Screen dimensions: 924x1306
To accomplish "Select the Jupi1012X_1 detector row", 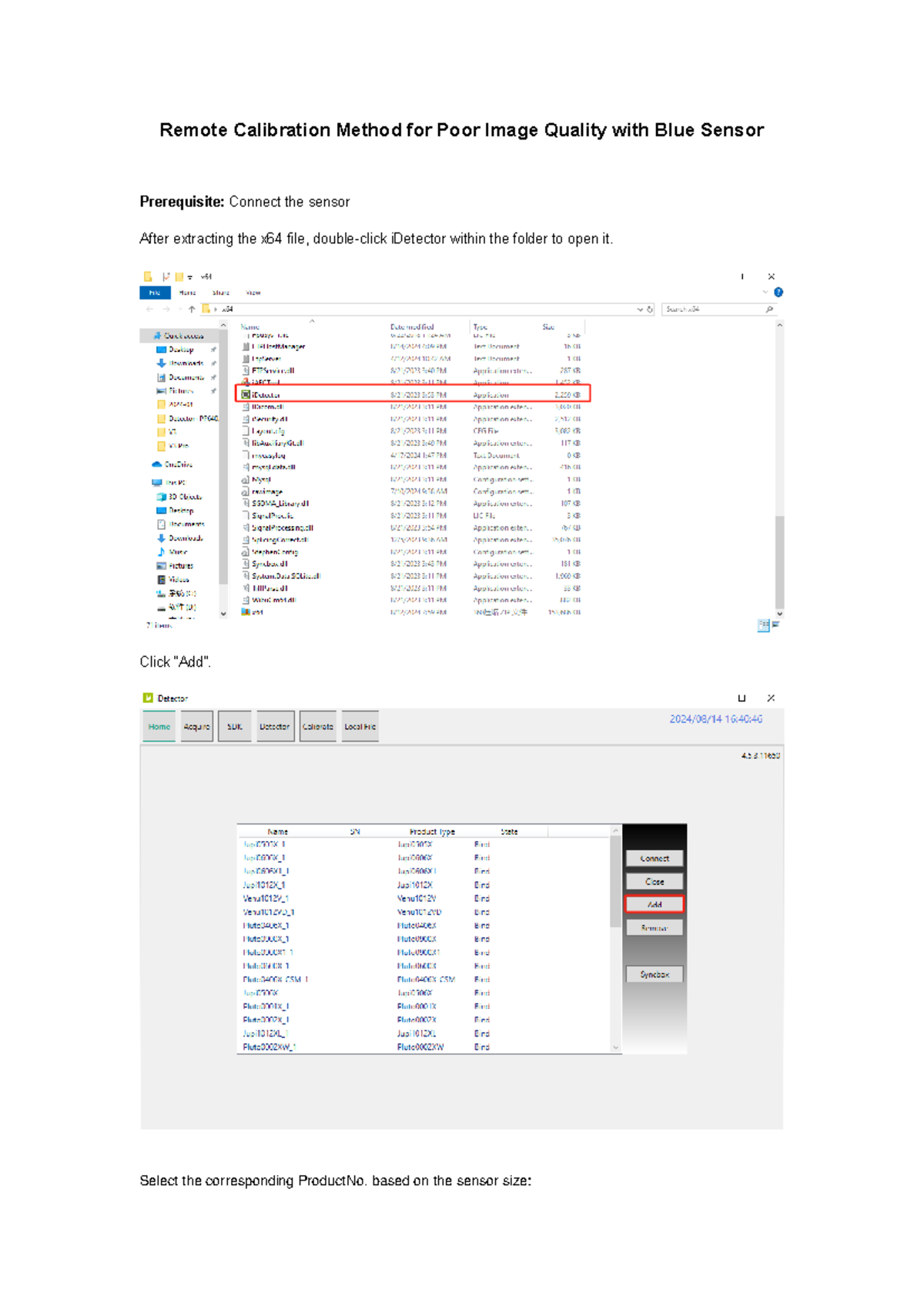I will [425, 886].
